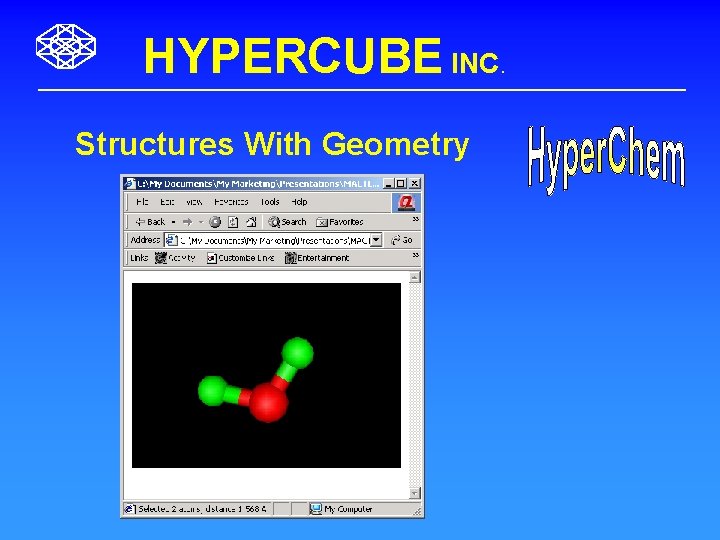Open the Entertainment links folder
The height and width of the screenshot is (540, 720).
coord(317,258)
